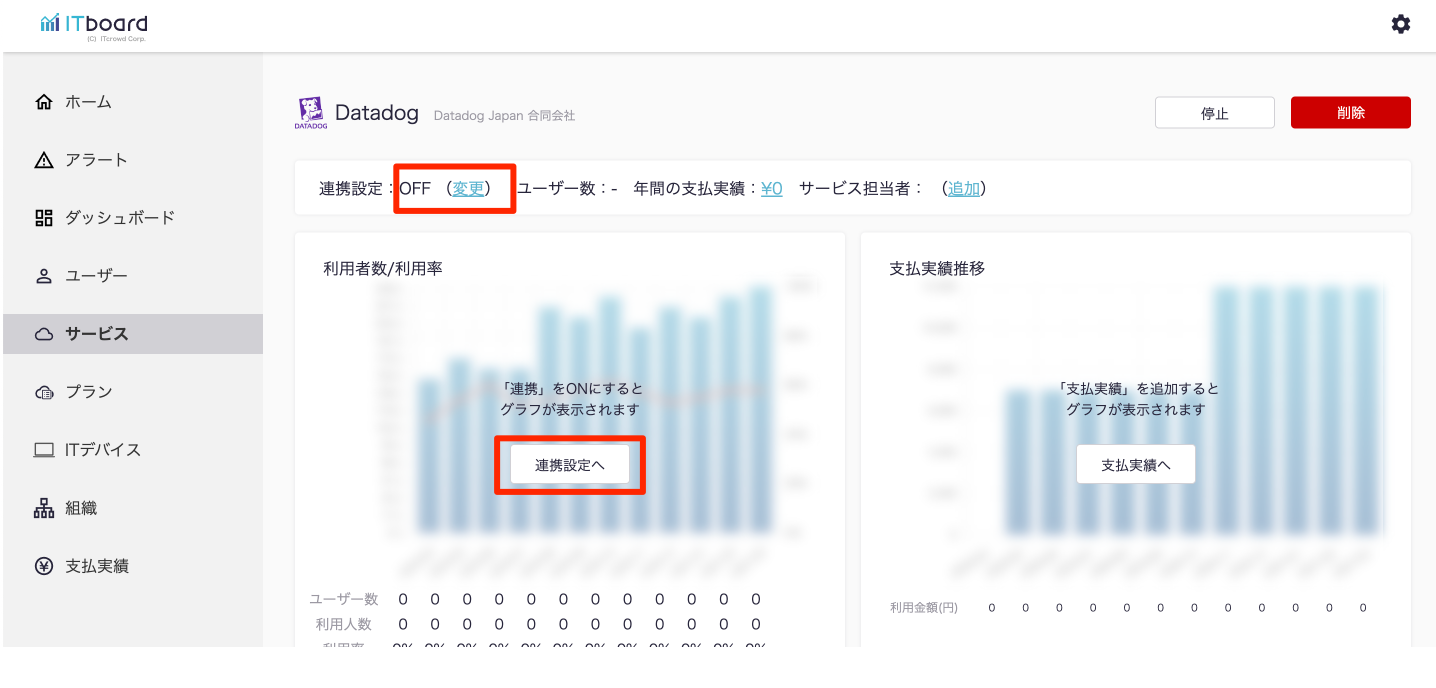Click the 連携設定へ button

(570, 465)
